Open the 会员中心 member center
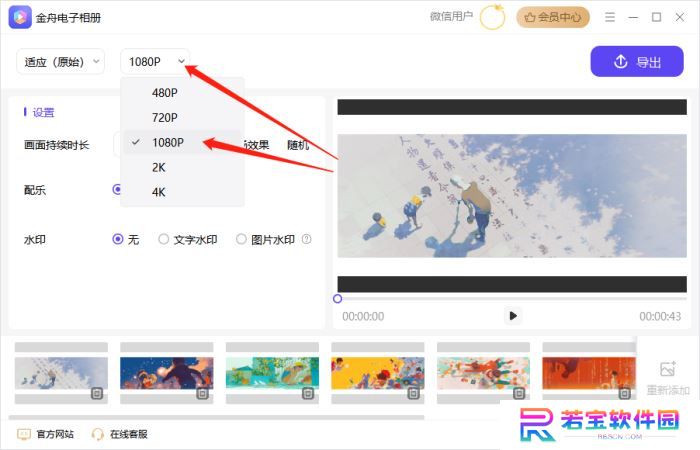 click(553, 17)
